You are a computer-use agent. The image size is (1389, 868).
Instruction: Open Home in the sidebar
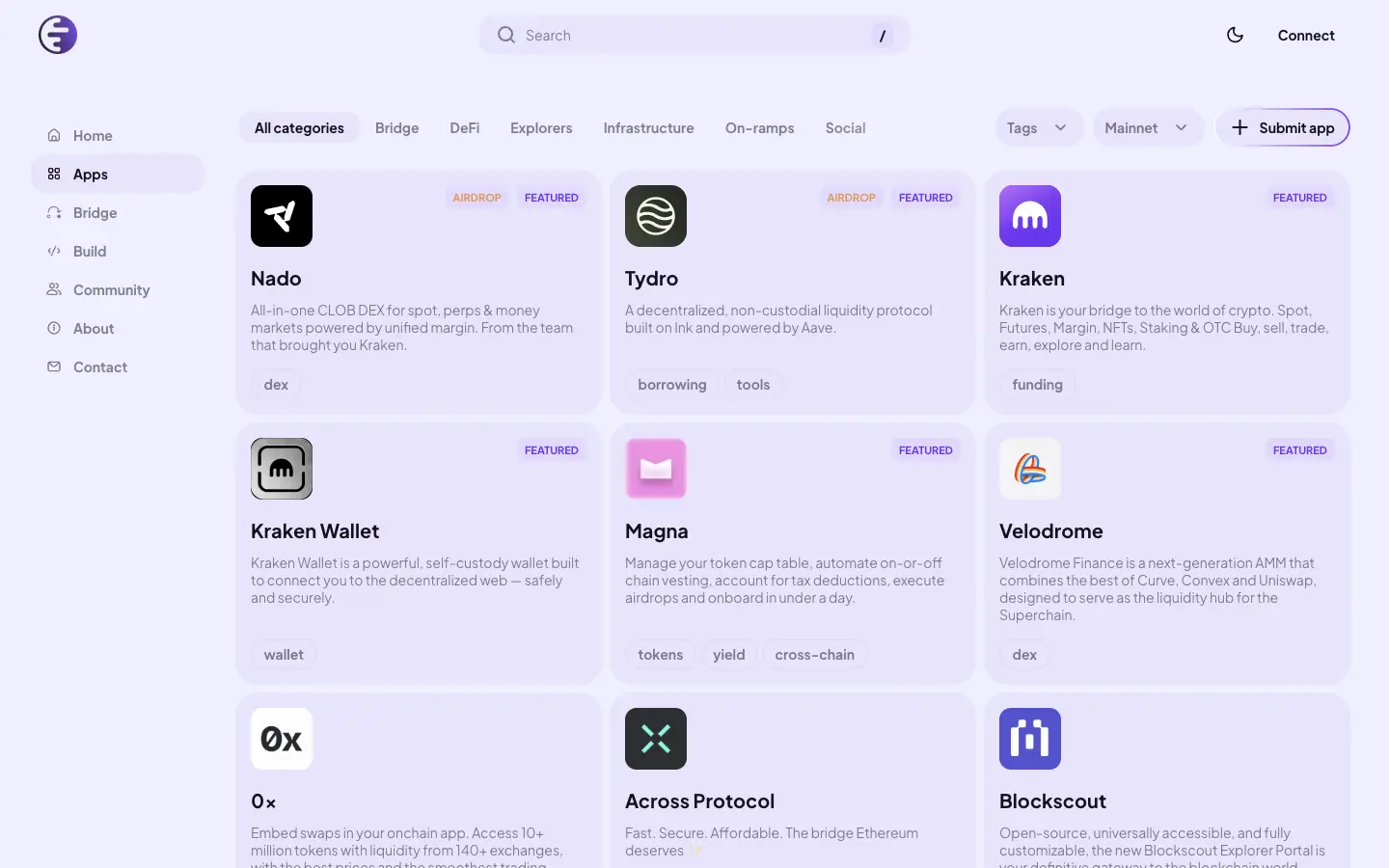[x=118, y=135]
